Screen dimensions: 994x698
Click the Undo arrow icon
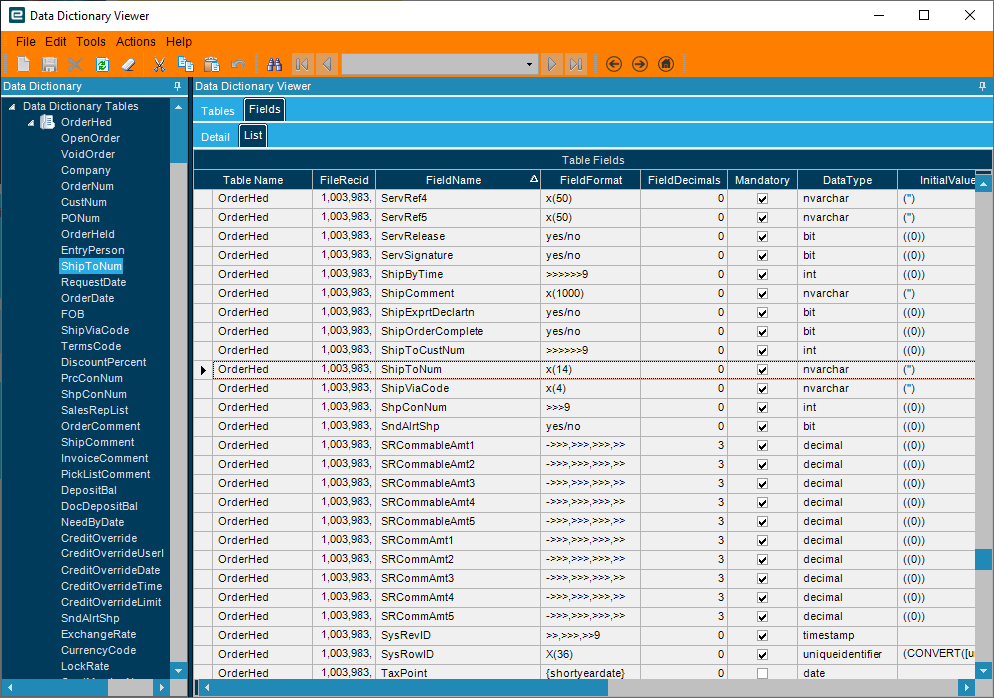(238, 64)
